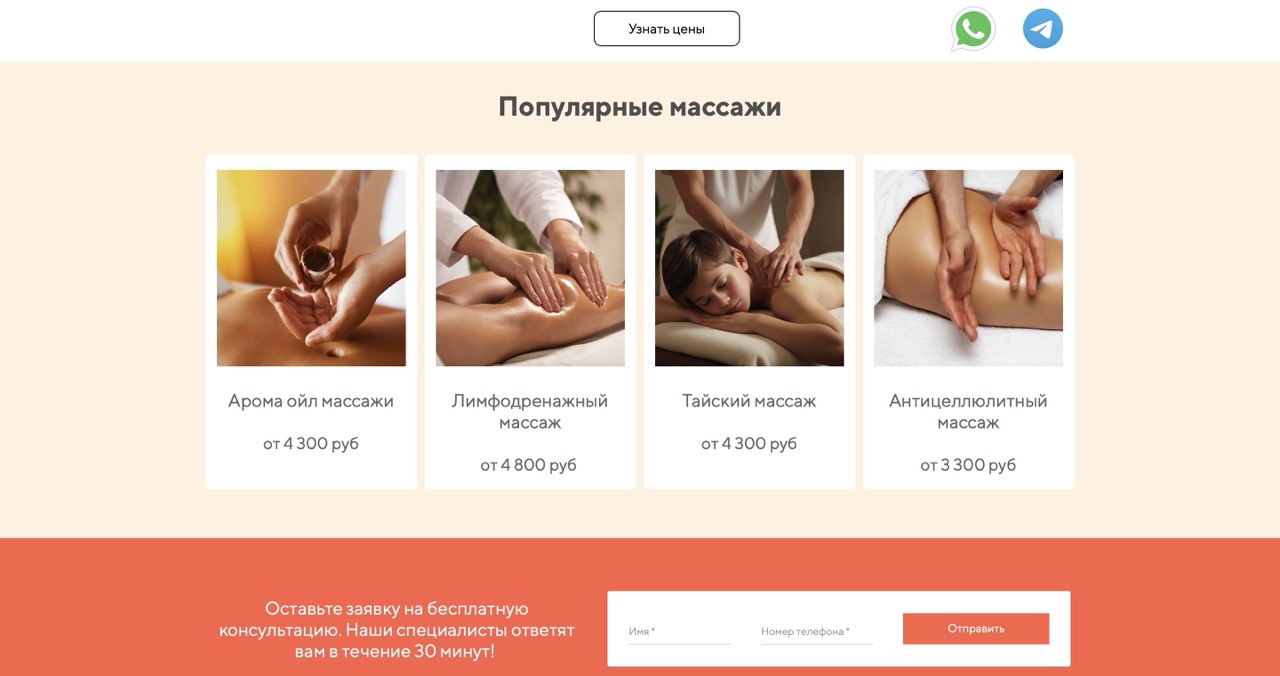Click the Узнать цены button
The image size is (1280, 676).
(x=667, y=29)
